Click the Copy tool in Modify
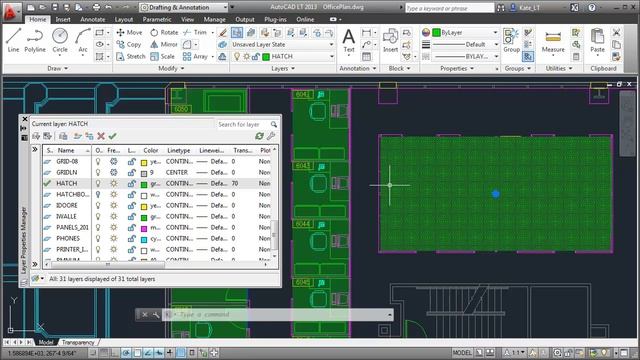The height and width of the screenshot is (360, 640). (129, 44)
